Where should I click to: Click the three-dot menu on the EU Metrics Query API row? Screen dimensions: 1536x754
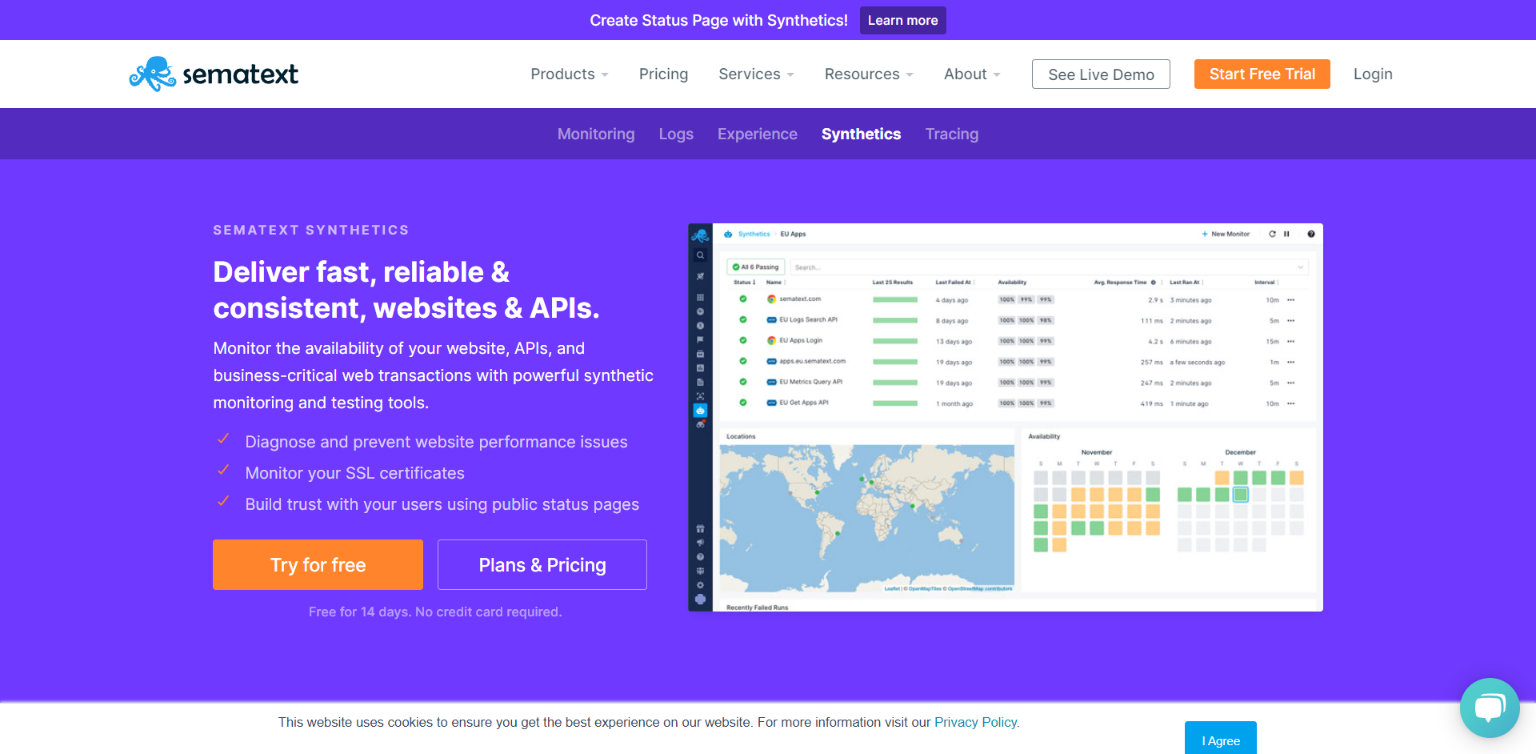tap(1290, 383)
